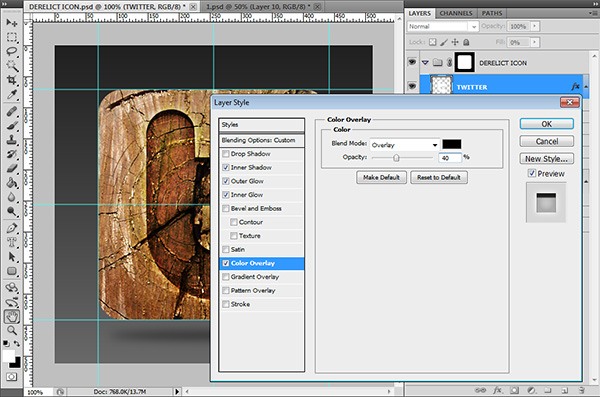The image size is (600, 397).
Task: Click lock transparent pixels icon
Action: point(432,42)
